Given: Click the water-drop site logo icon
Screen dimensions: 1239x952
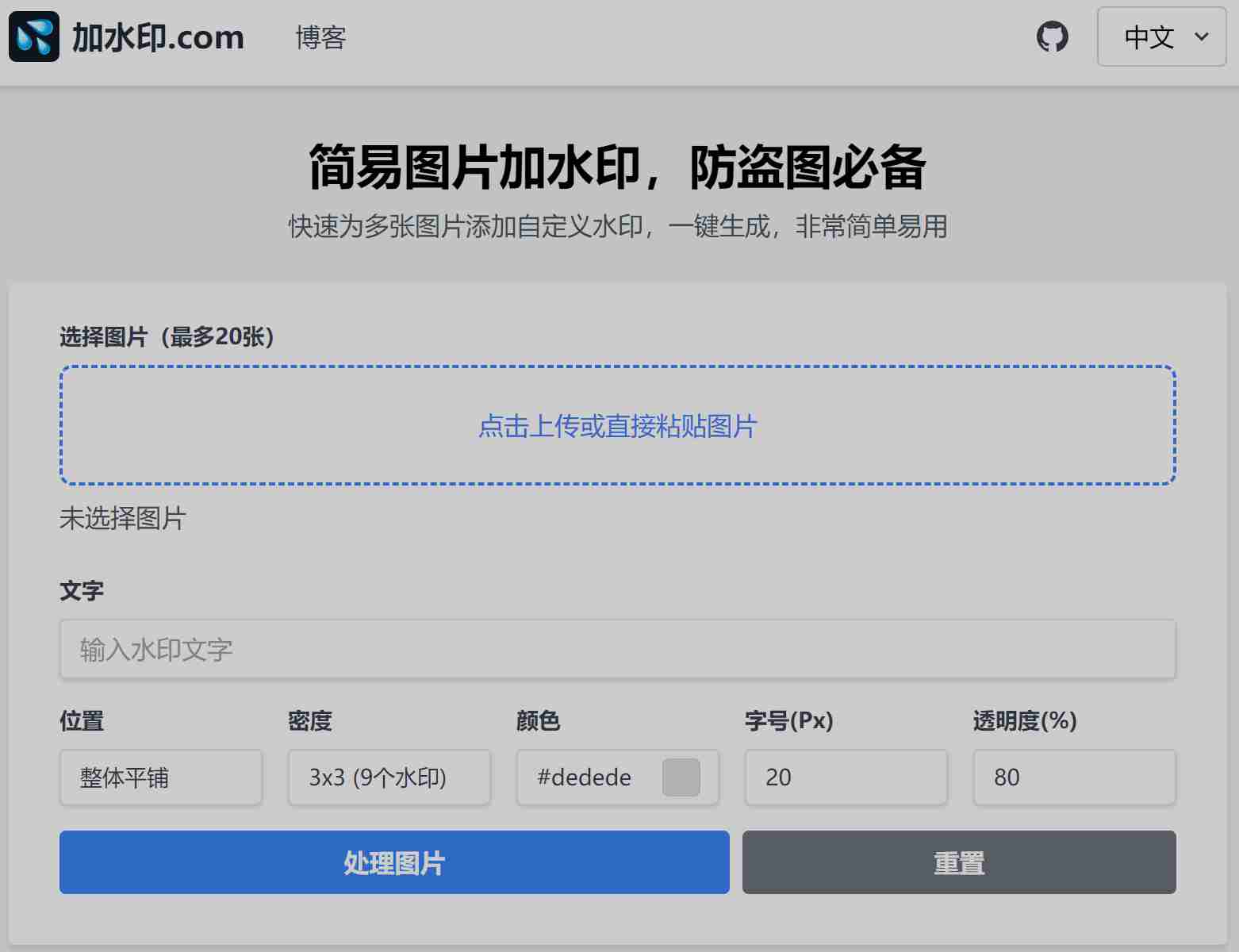Looking at the screenshot, I should click(34, 36).
